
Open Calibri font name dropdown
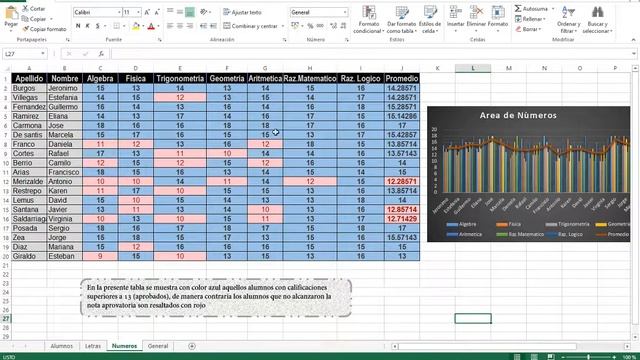click(119, 13)
